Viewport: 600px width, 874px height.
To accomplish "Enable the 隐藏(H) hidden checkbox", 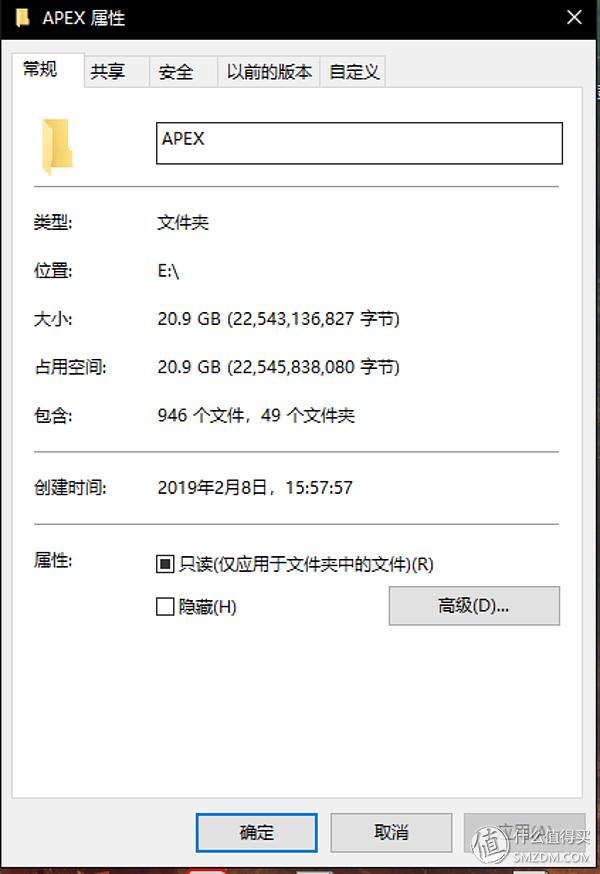I will [x=165, y=606].
